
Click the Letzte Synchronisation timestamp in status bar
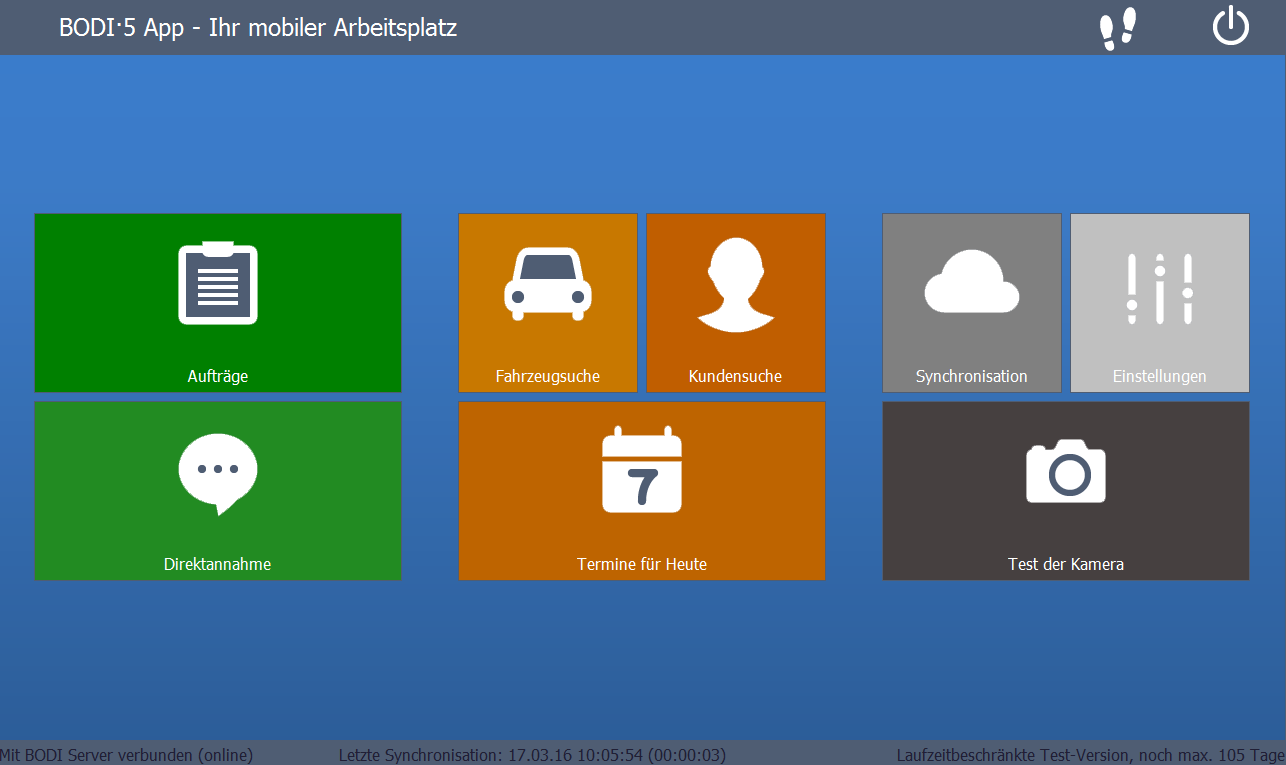[532, 755]
